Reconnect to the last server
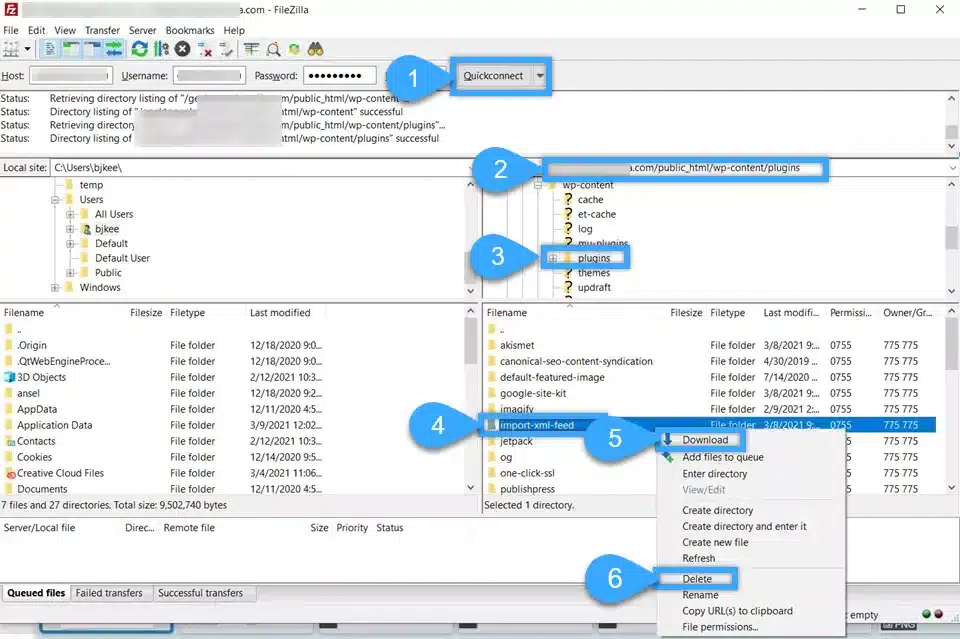 coord(226,49)
